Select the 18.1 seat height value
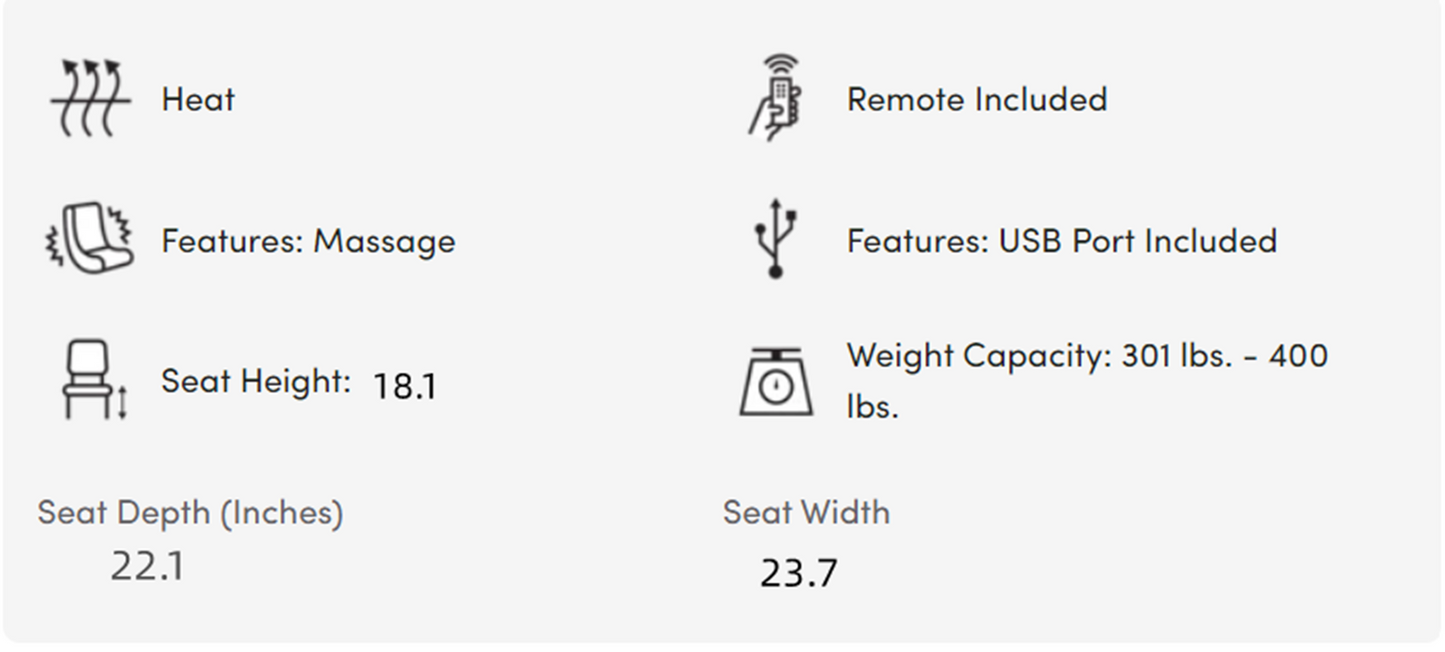This screenshot has width=1445, height=652. click(x=405, y=386)
